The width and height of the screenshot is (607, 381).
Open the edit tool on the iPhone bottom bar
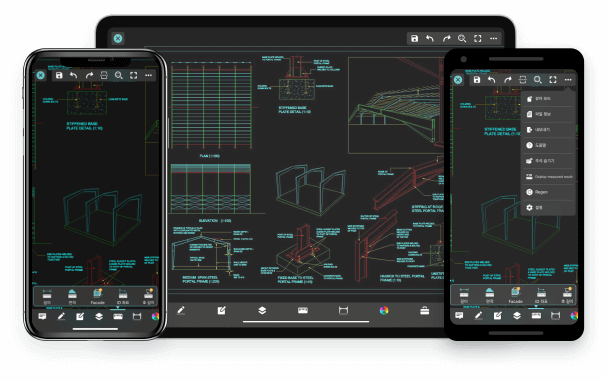coord(80,316)
